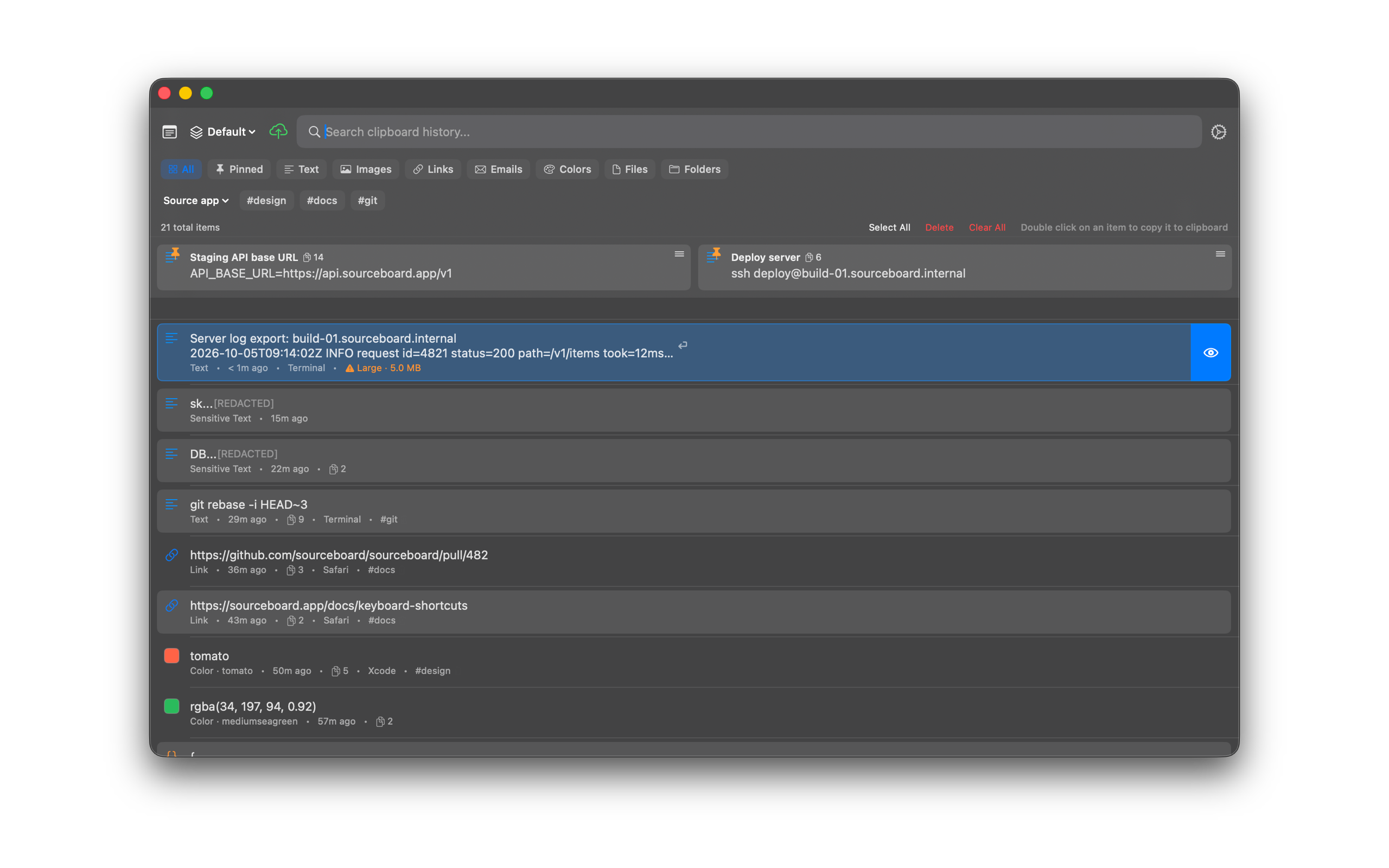Switch to the Text filter tab

coord(301,169)
